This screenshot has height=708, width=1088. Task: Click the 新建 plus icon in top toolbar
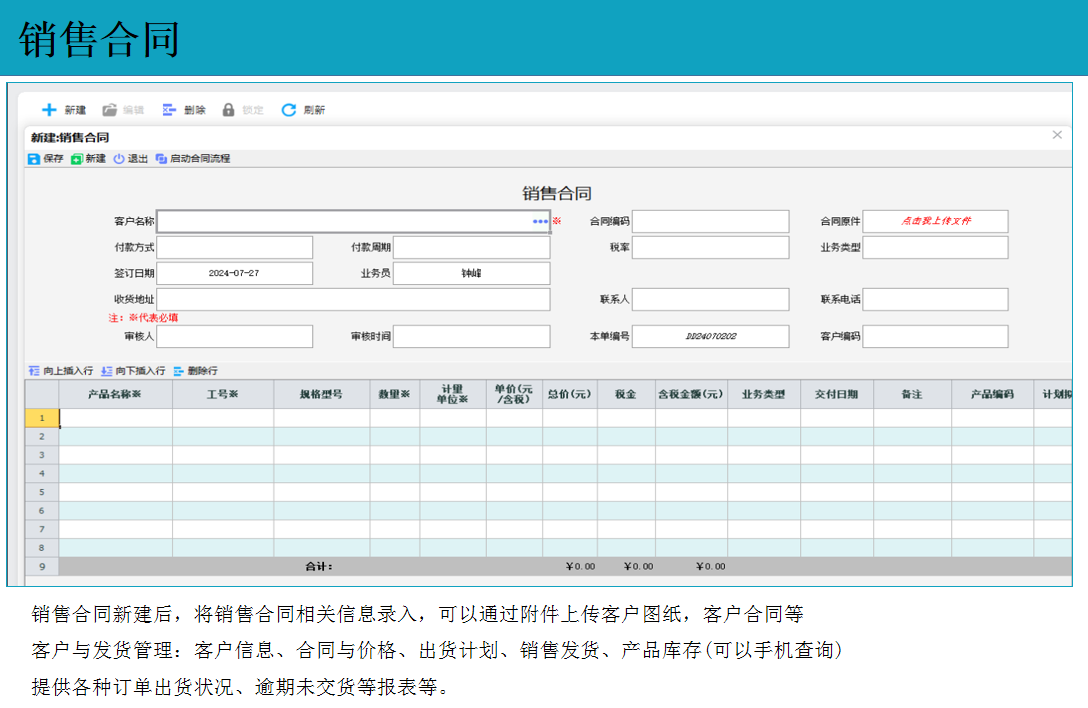(x=49, y=110)
